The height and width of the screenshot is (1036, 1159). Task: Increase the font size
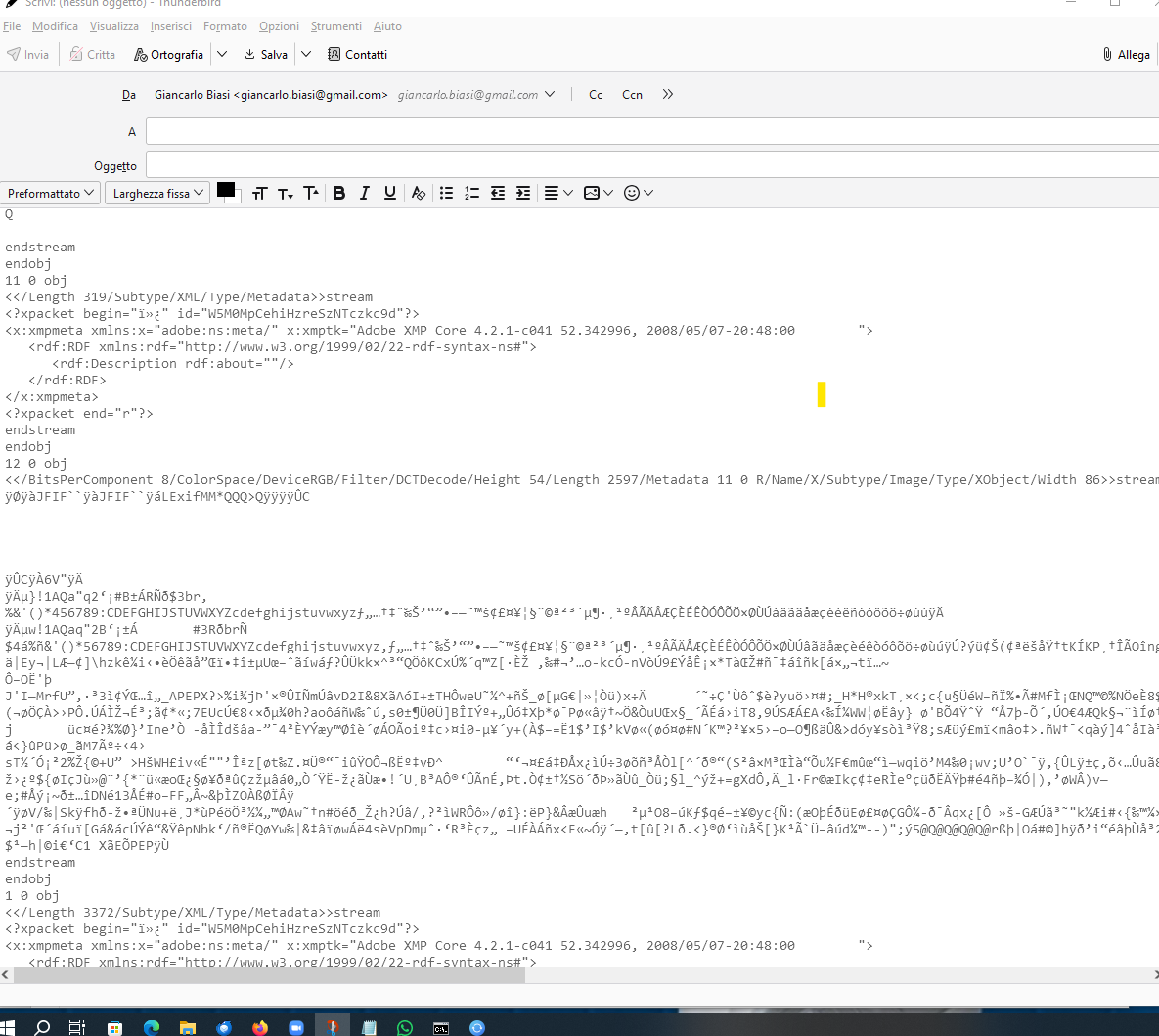[311, 193]
